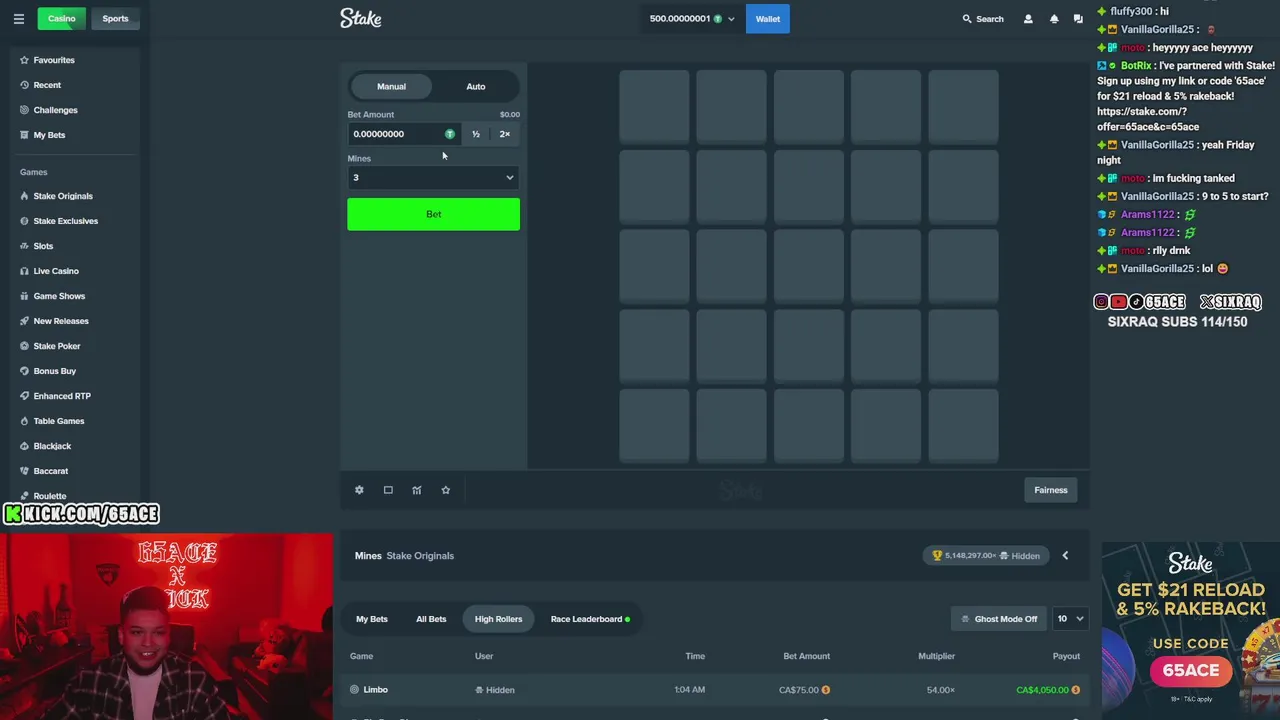Click the Stake Originals link beside Mines

(420, 556)
